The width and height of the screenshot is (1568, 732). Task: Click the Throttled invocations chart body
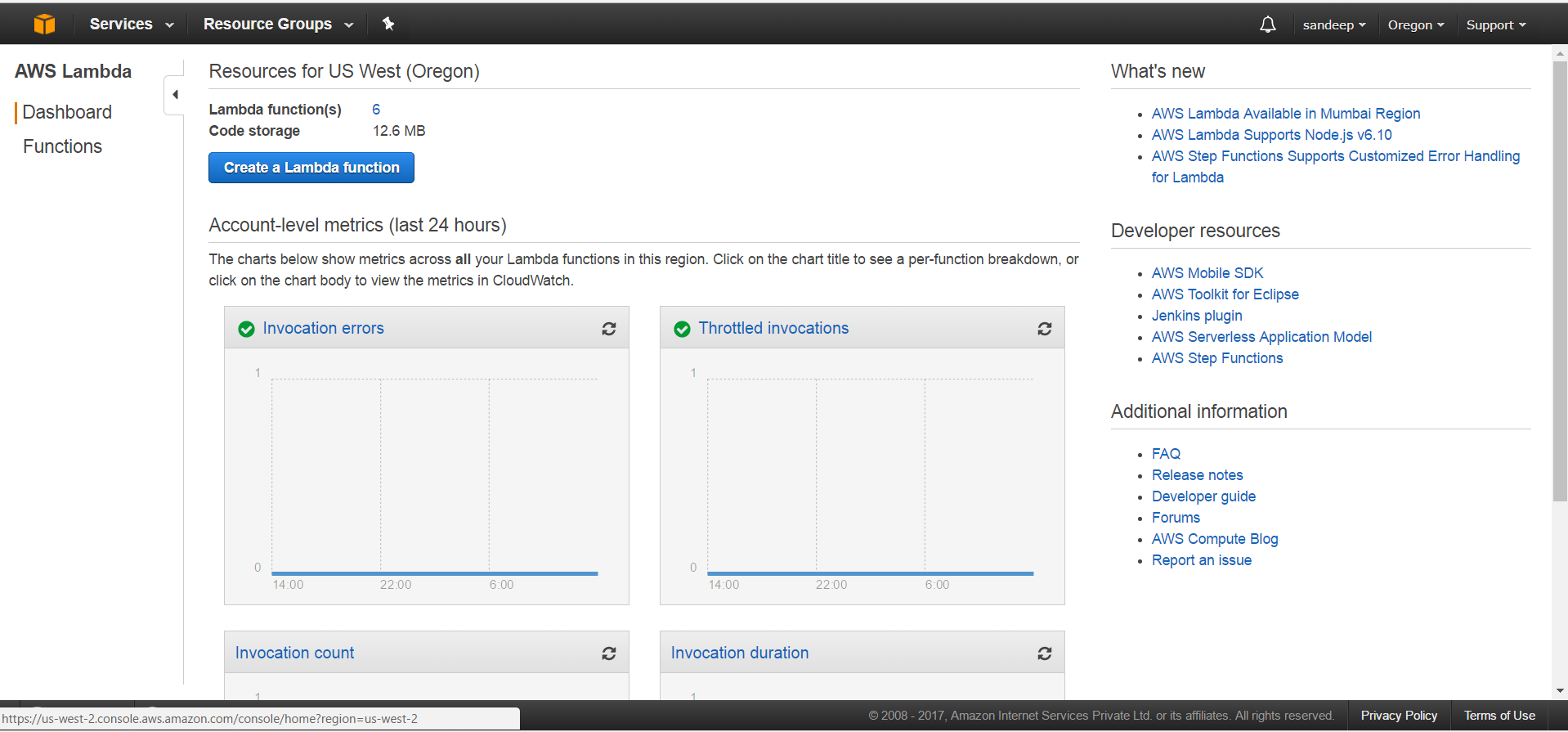click(x=862, y=477)
